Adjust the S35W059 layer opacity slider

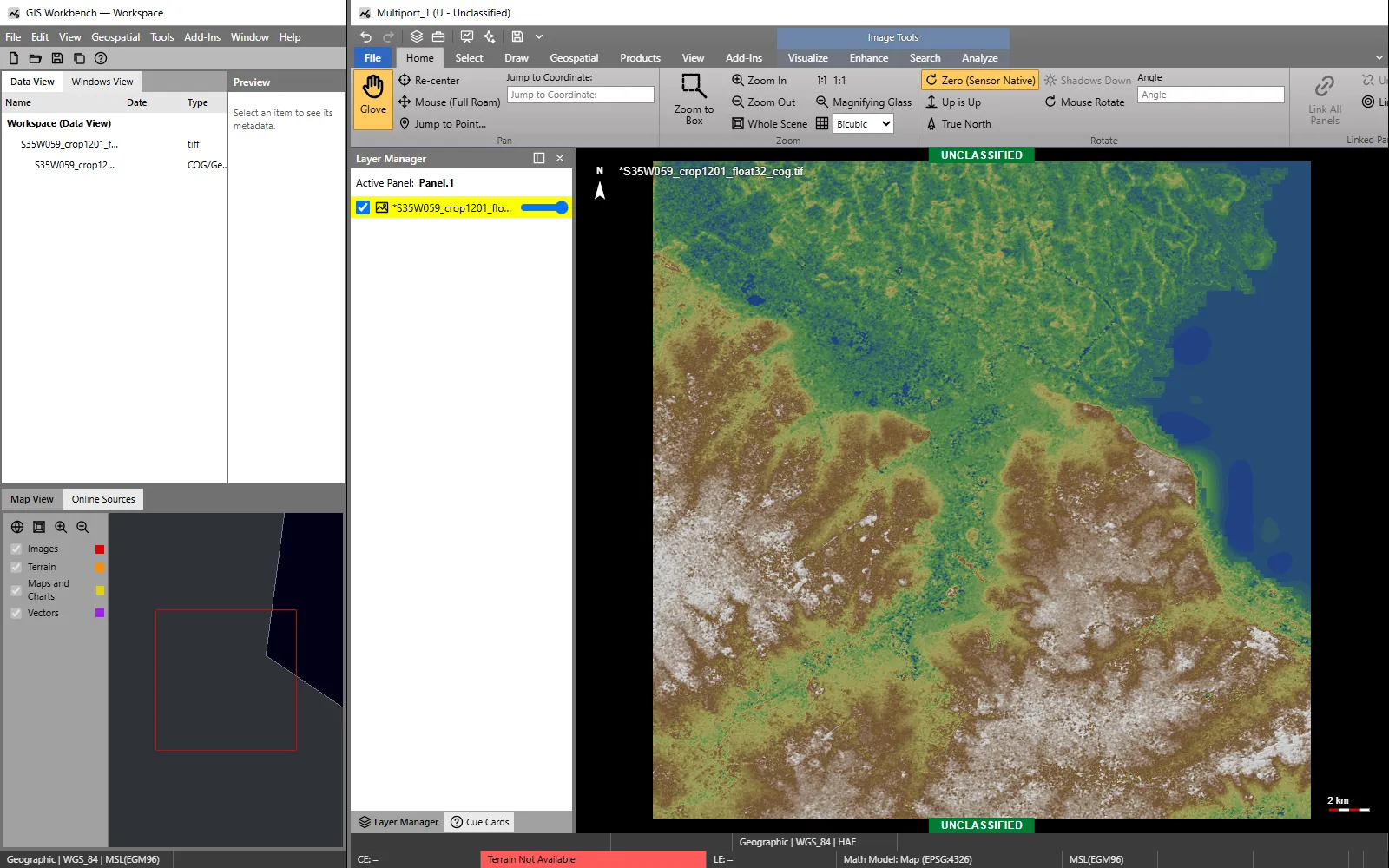[544, 207]
